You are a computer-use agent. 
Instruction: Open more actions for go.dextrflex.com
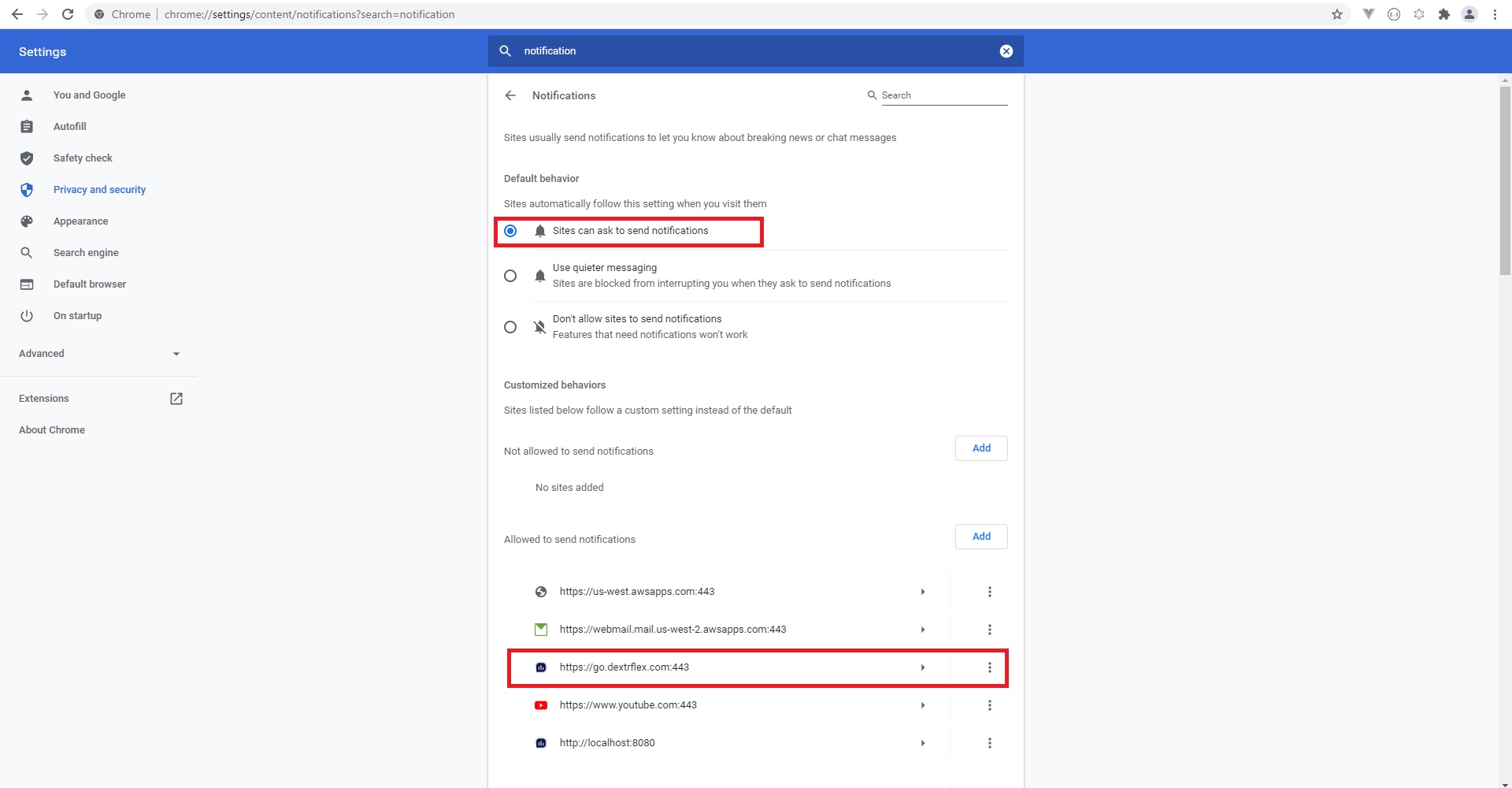point(990,667)
